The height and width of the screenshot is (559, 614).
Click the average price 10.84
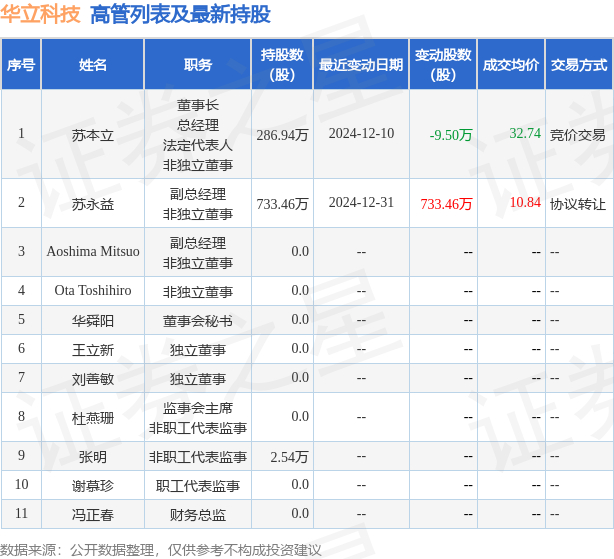525,202
